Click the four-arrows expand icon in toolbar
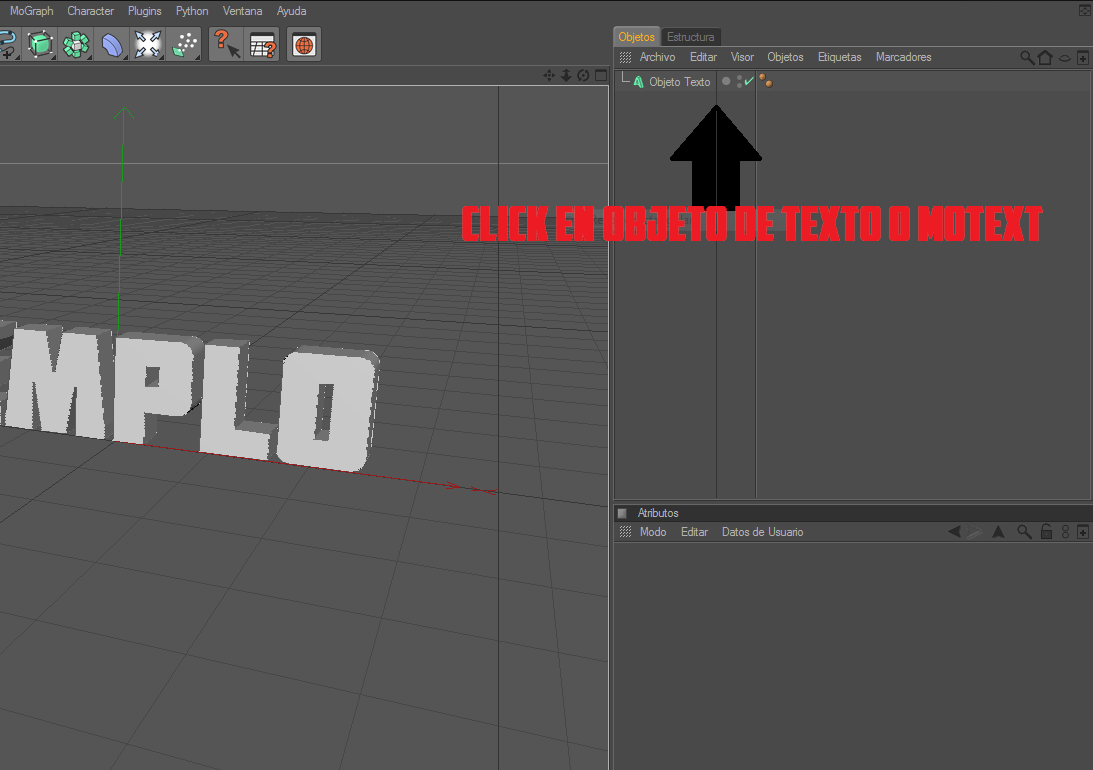 (148, 44)
